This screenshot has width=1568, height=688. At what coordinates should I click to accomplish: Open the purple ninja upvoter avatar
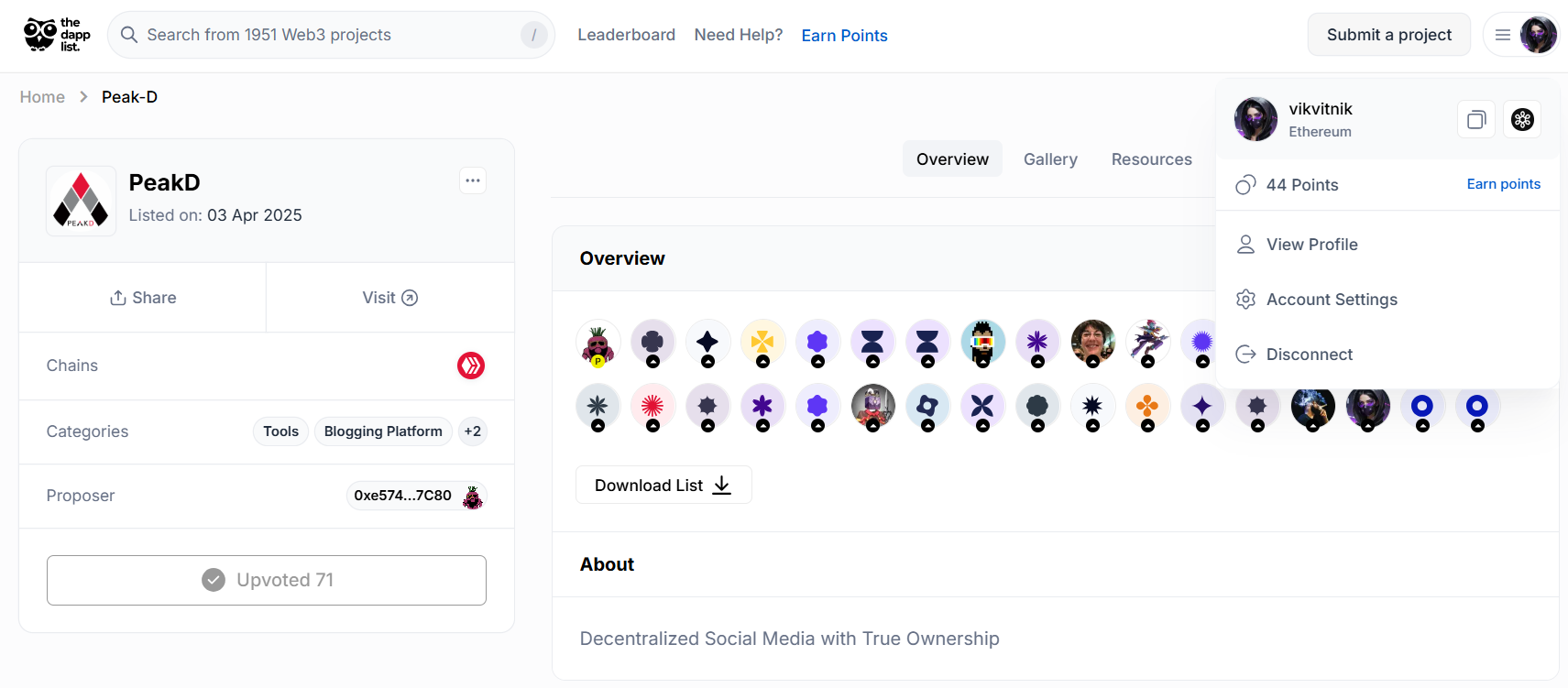tap(1147, 343)
